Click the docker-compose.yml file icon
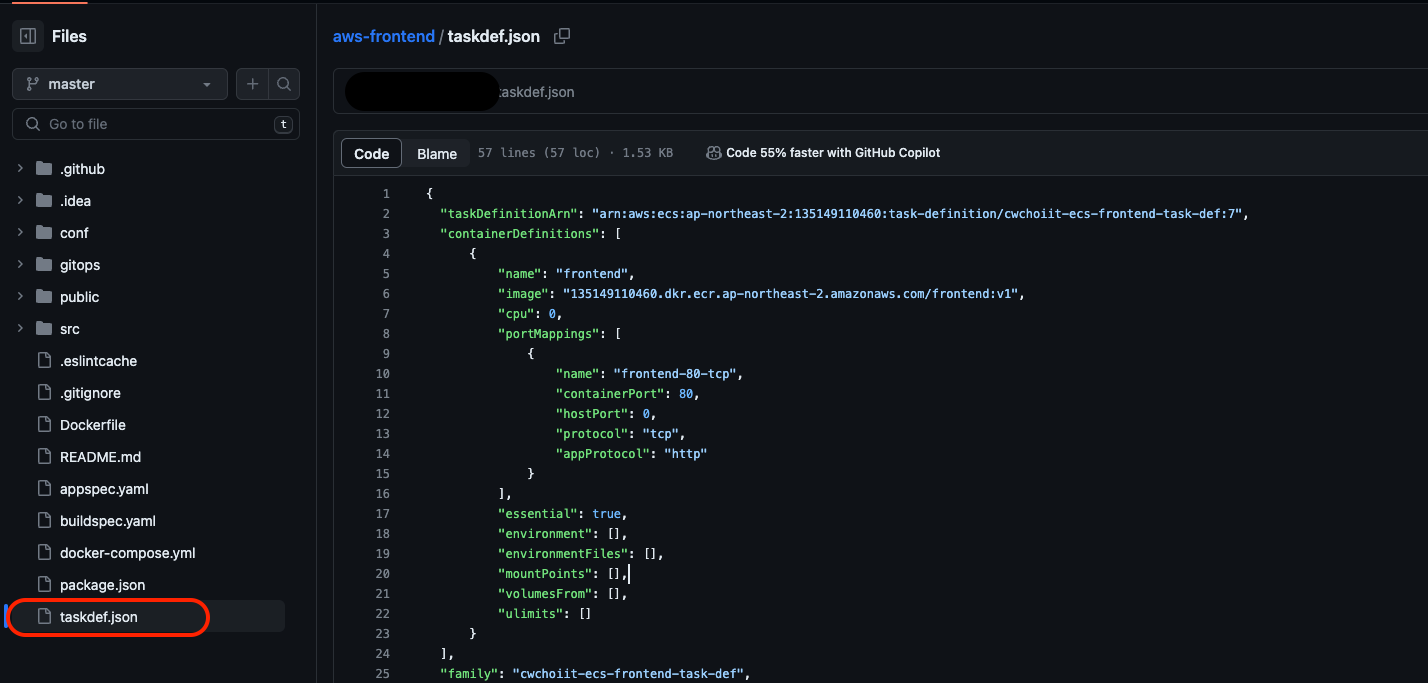The width and height of the screenshot is (1428, 683). tap(43, 553)
